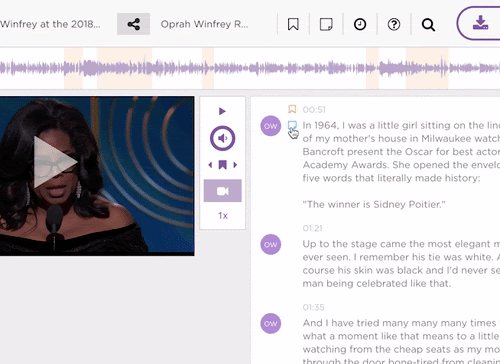Click the OW speaker avatar at 01:21

pyautogui.click(x=270, y=244)
